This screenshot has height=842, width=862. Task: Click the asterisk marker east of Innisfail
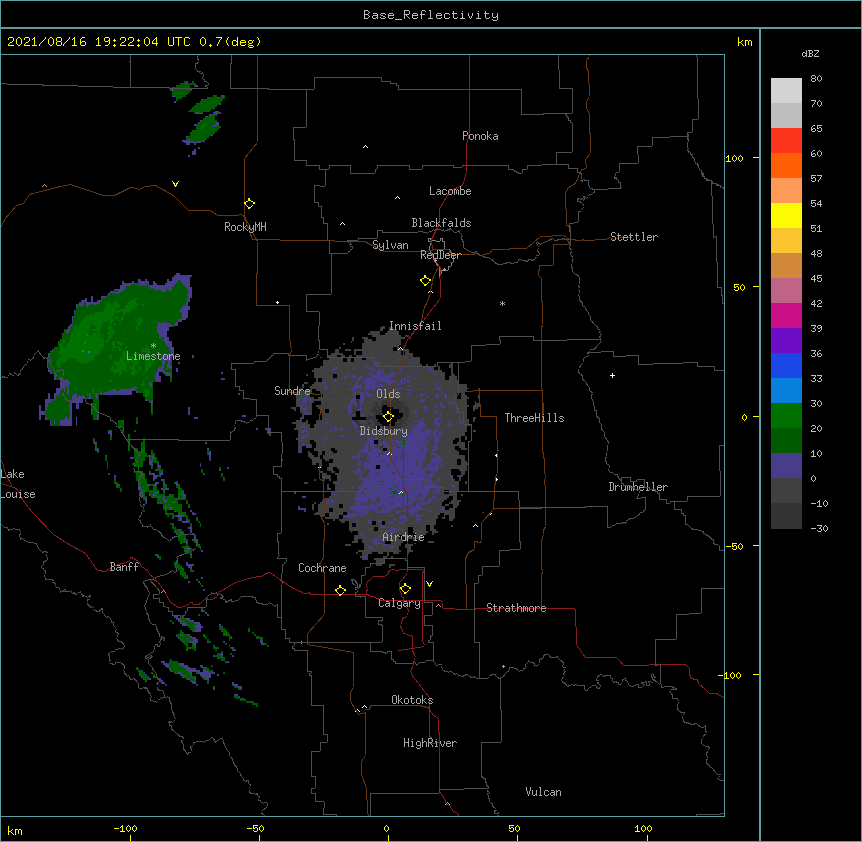(502, 303)
